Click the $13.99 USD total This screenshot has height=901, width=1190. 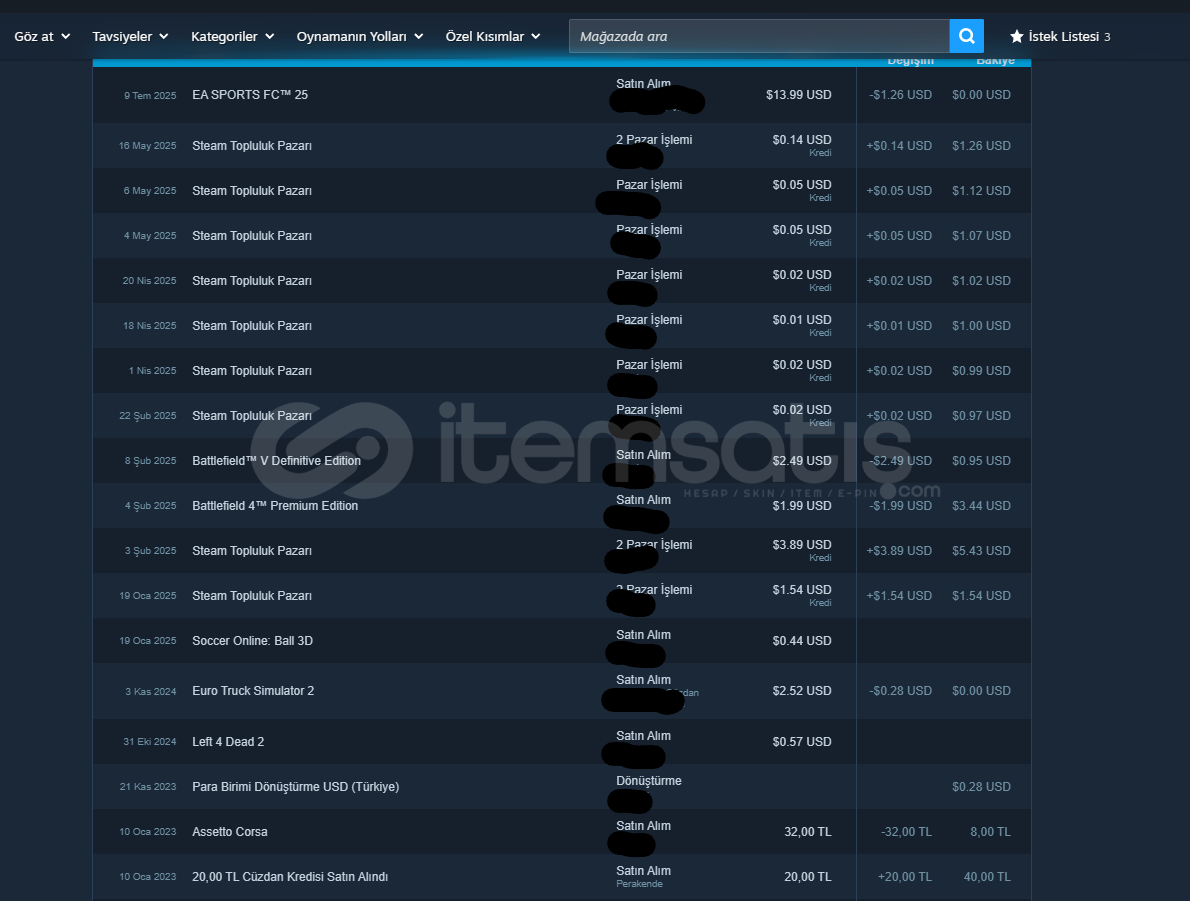point(798,95)
